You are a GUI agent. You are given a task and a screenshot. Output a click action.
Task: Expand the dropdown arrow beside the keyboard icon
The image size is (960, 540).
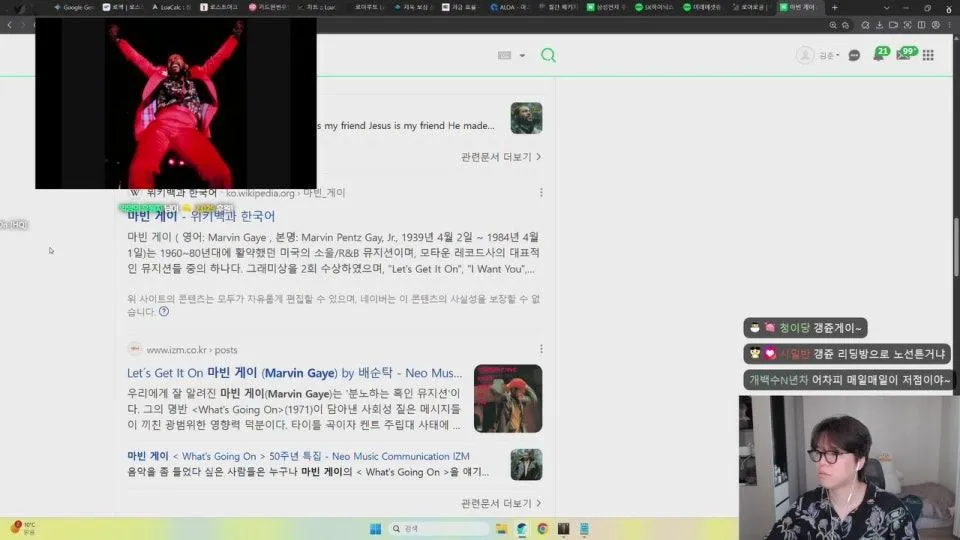click(522, 56)
